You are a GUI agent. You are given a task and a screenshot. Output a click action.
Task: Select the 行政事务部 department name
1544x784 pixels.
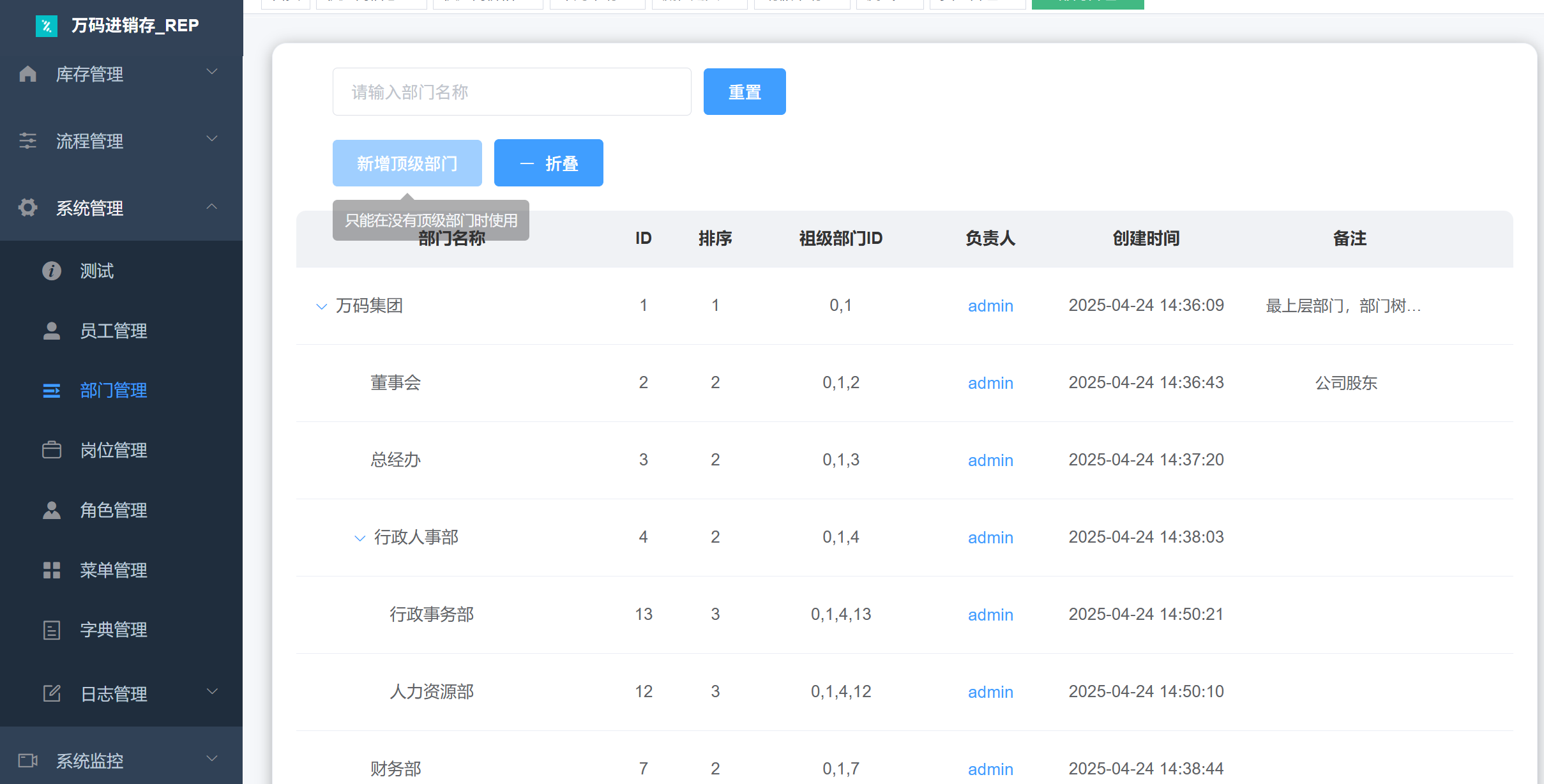point(432,615)
